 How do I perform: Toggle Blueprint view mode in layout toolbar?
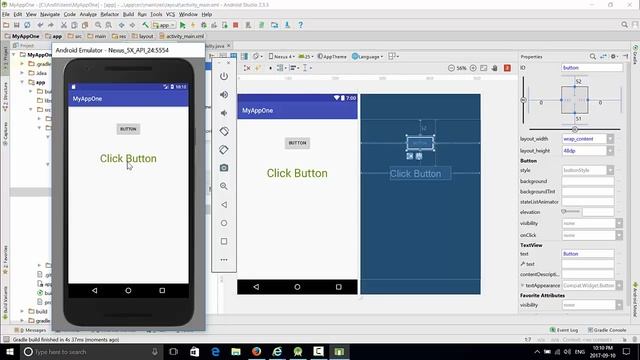(234, 56)
